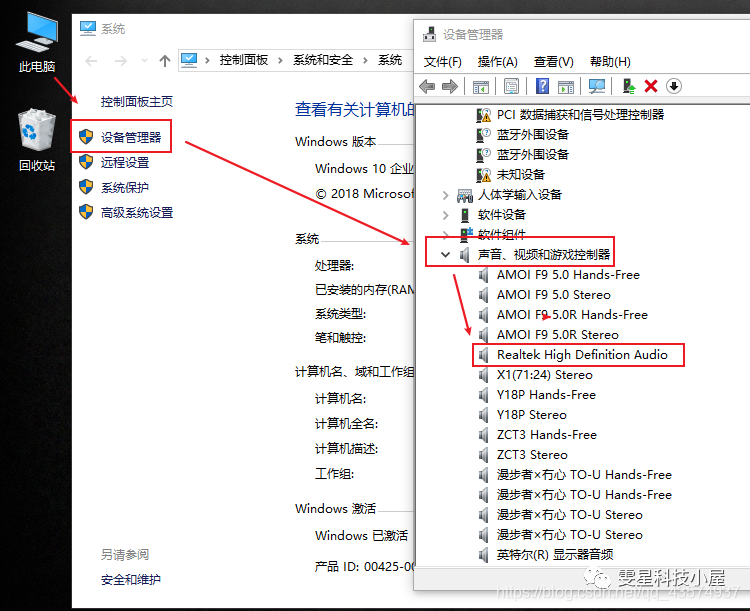Open the 安全和维护 link
750x611 pixels.
[131, 580]
